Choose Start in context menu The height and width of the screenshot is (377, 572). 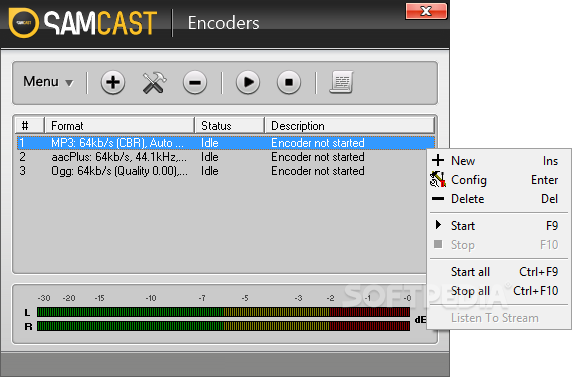(498, 226)
